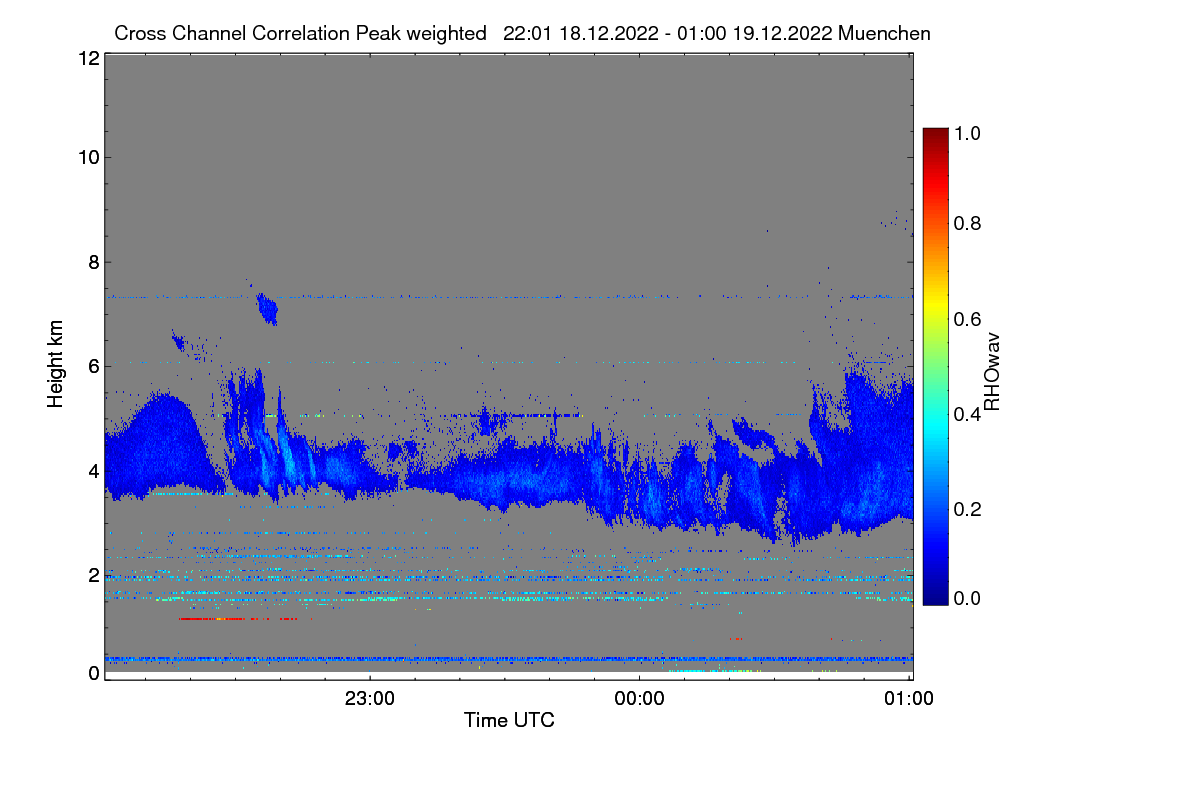
Task: Click the x-axis tick label '23:00'
Action: (x=370, y=699)
